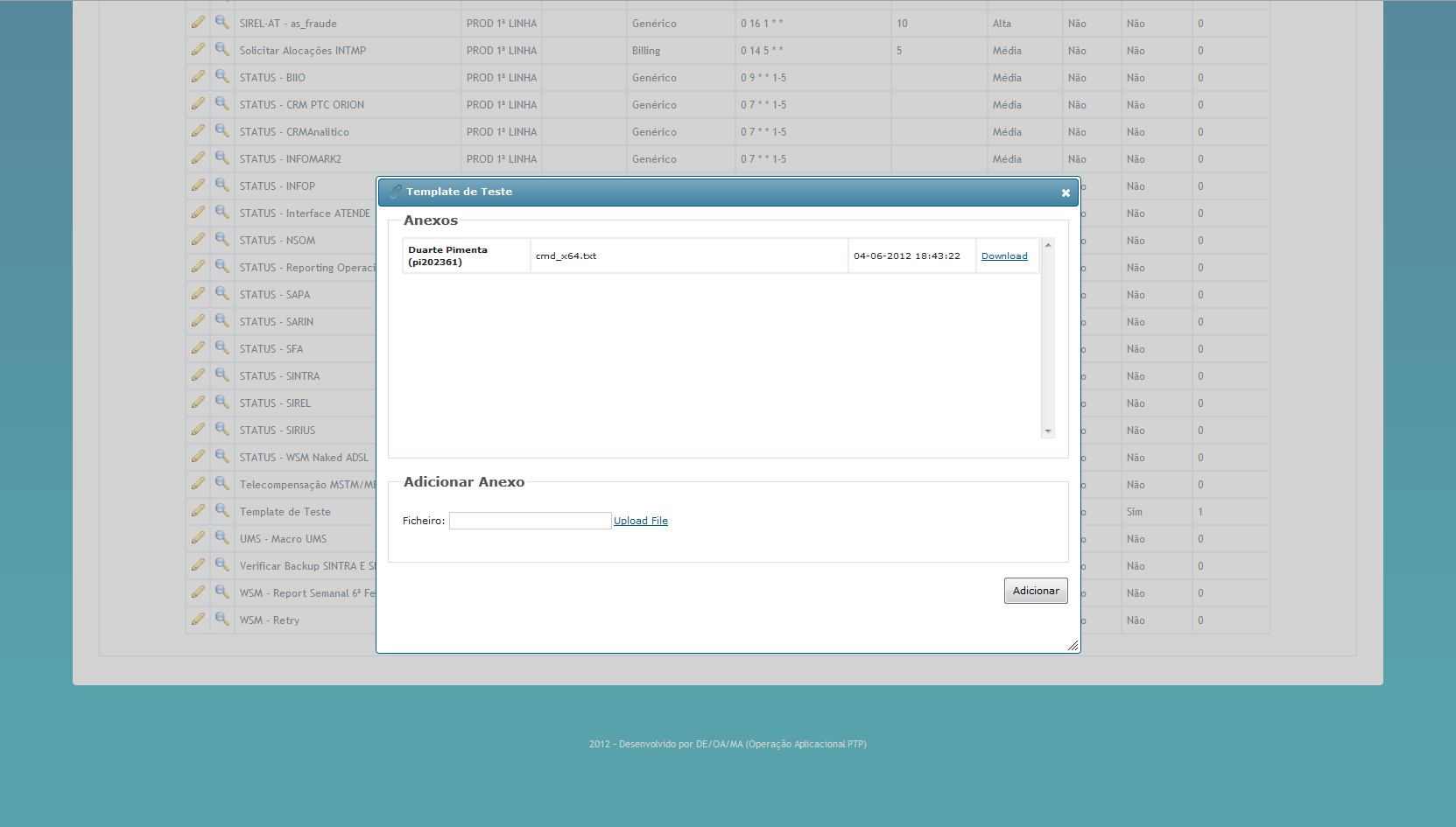Edit the STATUS - SFA entry

[198, 348]
